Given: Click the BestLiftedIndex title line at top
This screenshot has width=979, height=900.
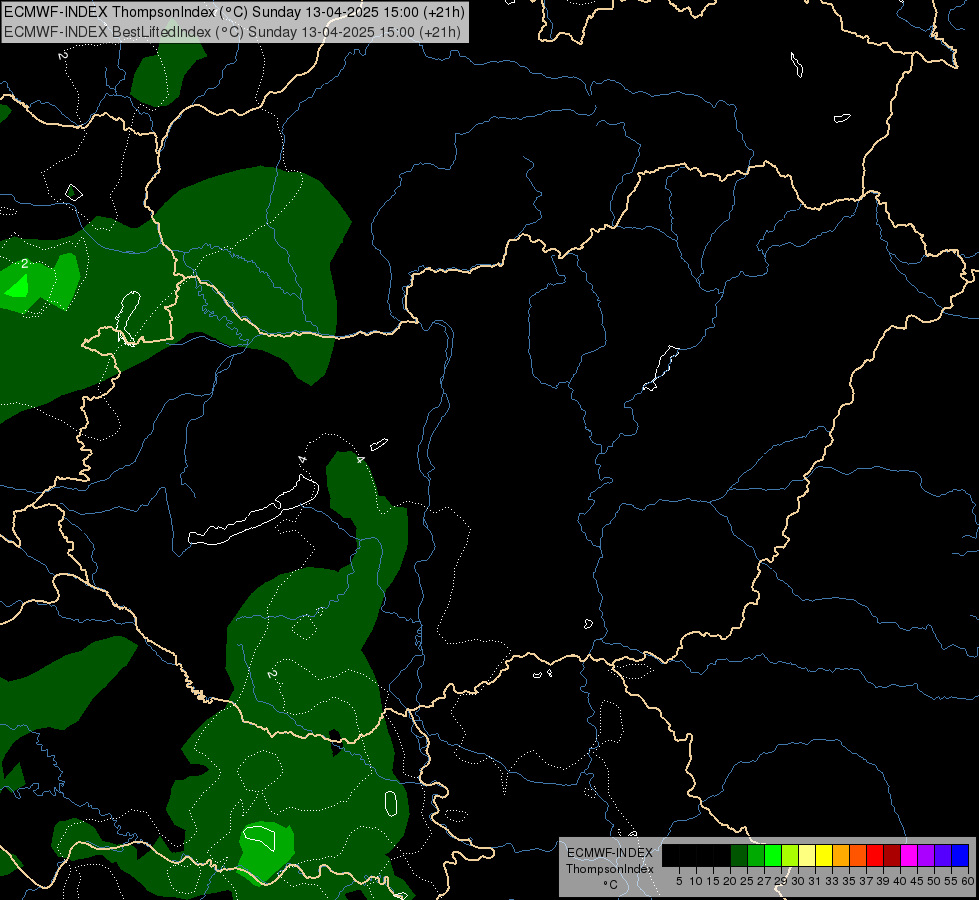Looking at the screenshot, I should click(232, 32).
